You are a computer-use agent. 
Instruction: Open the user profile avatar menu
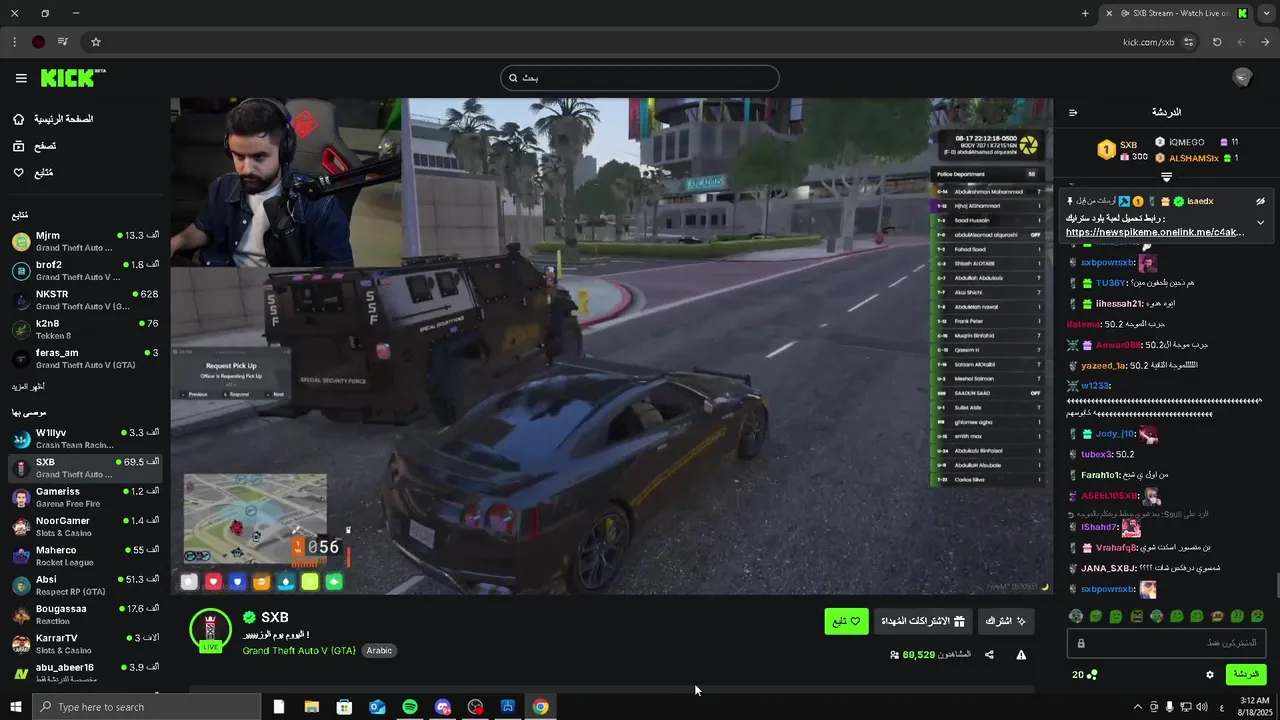pos(1242,78)
